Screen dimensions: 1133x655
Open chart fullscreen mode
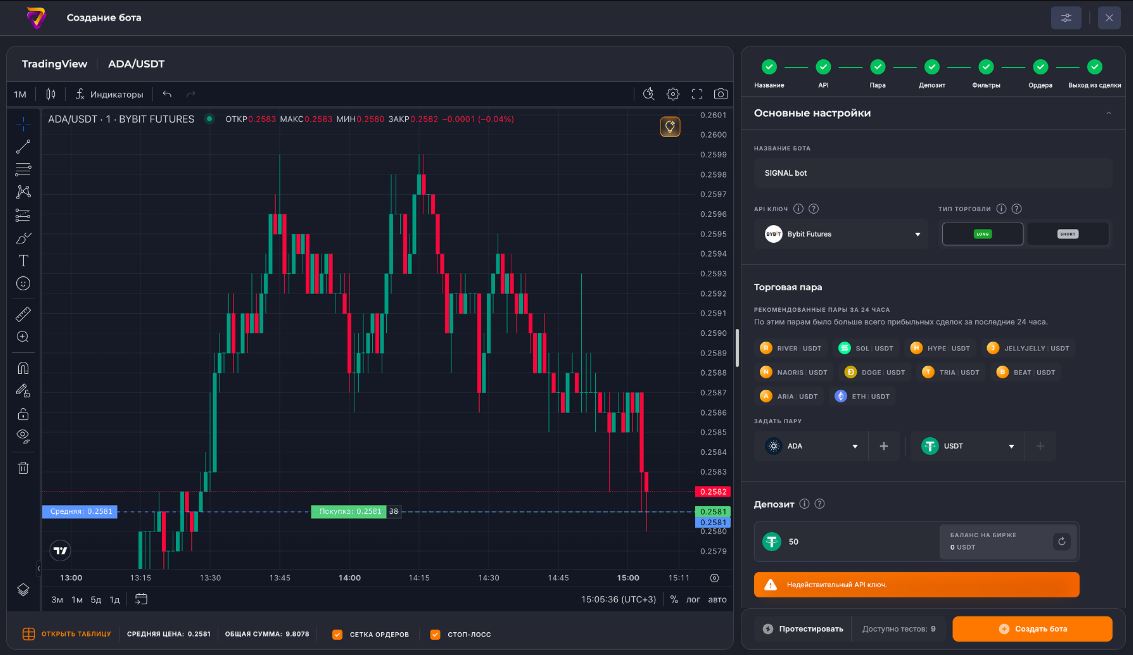697,94
